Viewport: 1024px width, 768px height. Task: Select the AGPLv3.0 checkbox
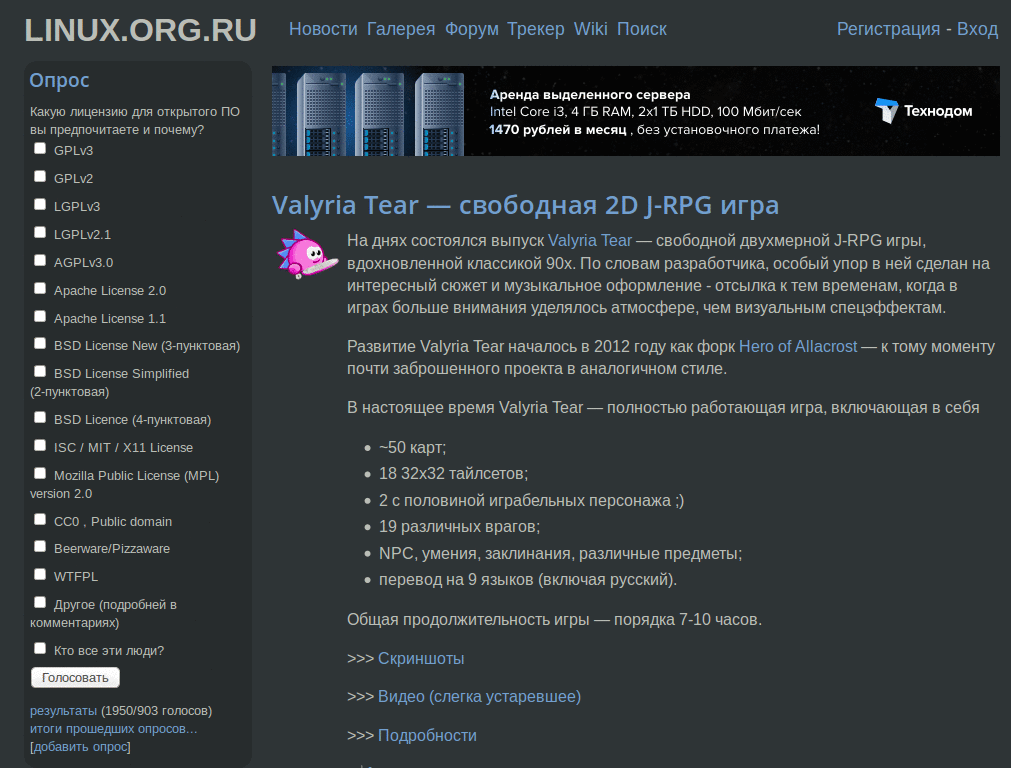click(x=40, y=261)
